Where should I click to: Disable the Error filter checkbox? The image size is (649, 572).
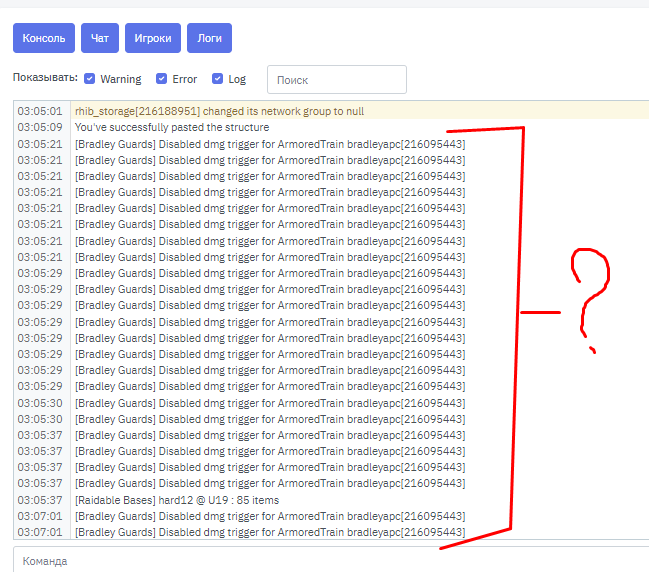pos(162,79)
